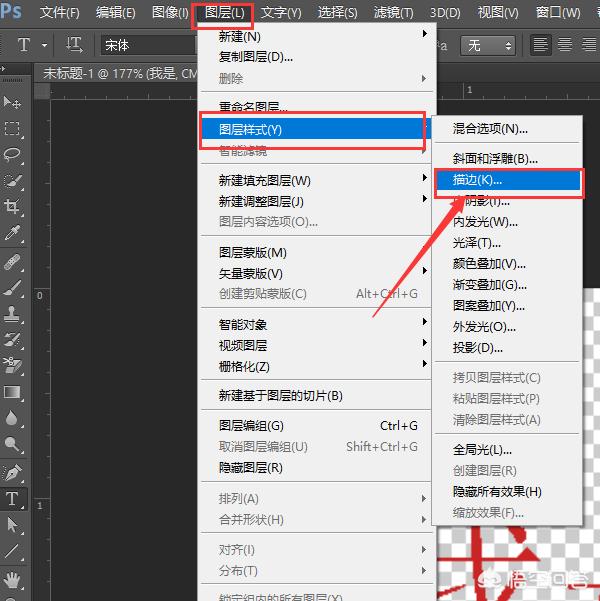Toggle text orientation button
This screenshot has height=601, width=600.
coord(74,45)
